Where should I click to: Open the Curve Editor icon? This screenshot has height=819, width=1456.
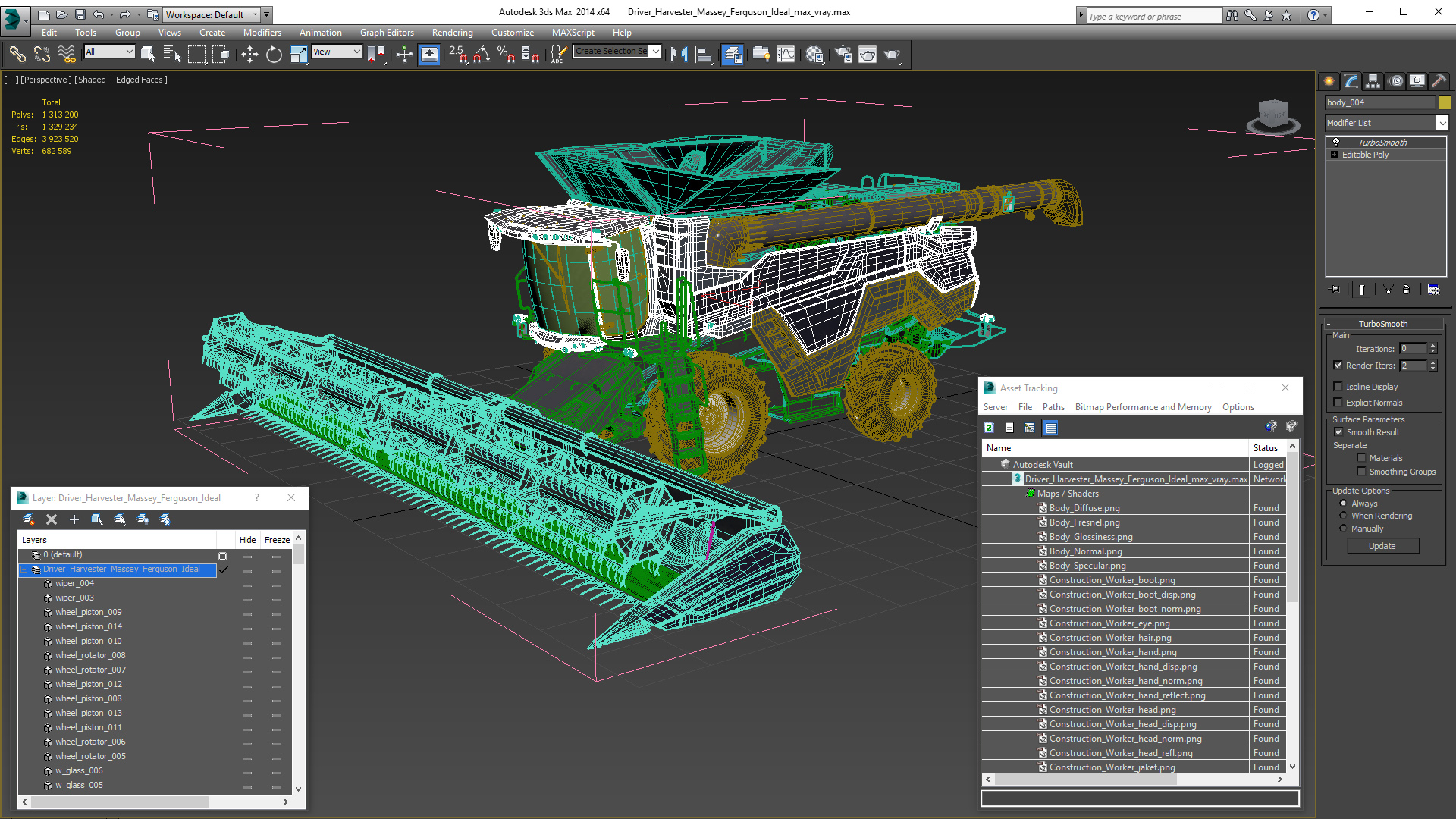(x=786, y=54)
